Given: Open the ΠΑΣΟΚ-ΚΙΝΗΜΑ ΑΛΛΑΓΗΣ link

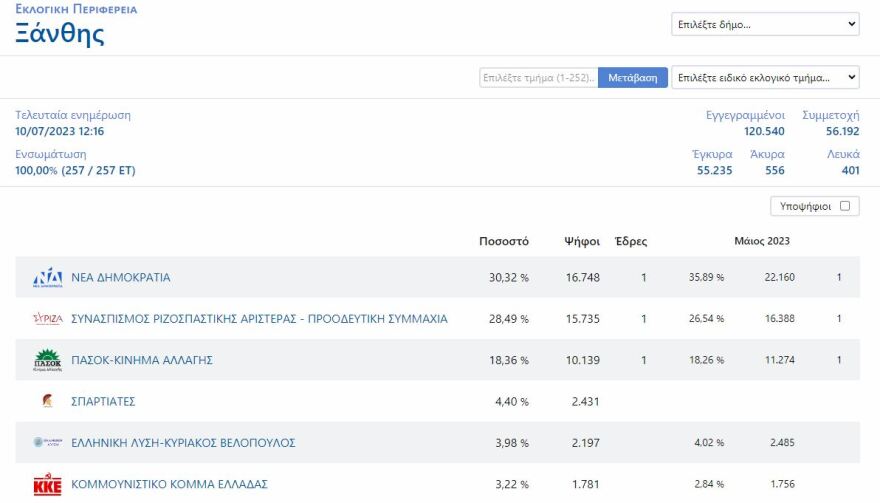Looking at the screenshot, I should (x=142, y=360).
